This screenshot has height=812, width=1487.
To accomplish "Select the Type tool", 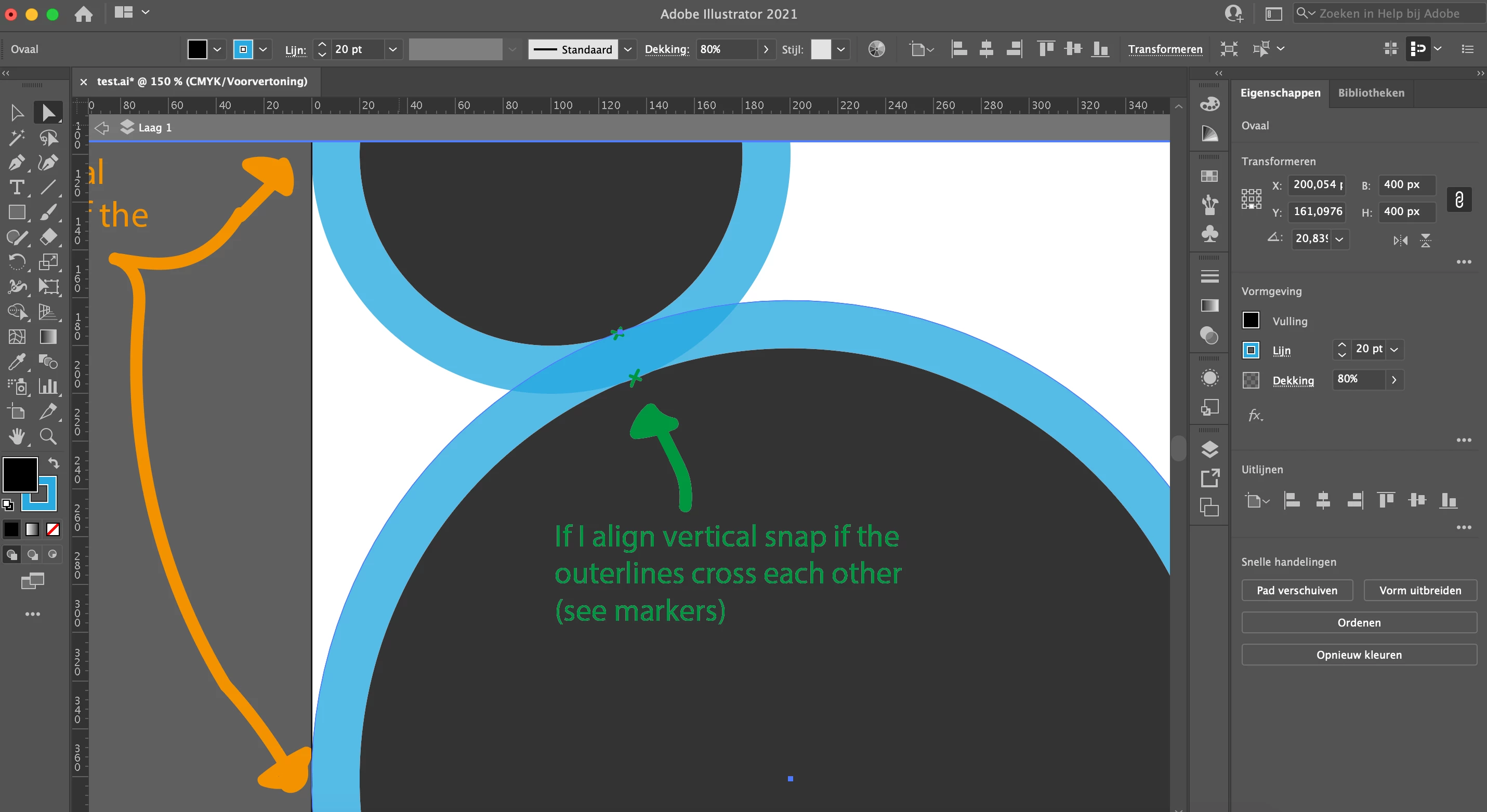I will click(x=16, y=188).
